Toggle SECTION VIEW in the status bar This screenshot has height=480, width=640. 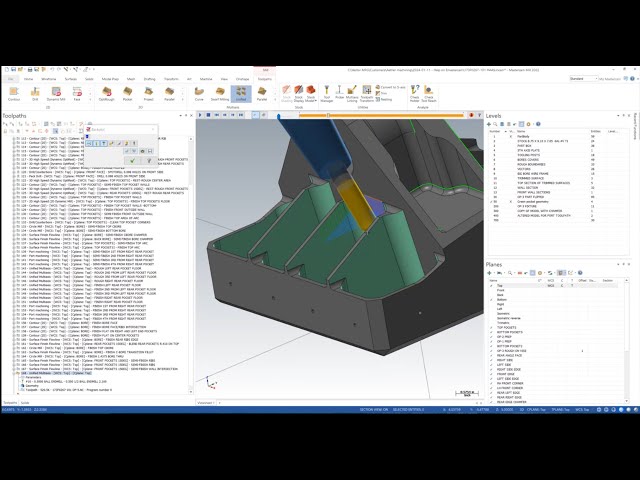point(374,409)
